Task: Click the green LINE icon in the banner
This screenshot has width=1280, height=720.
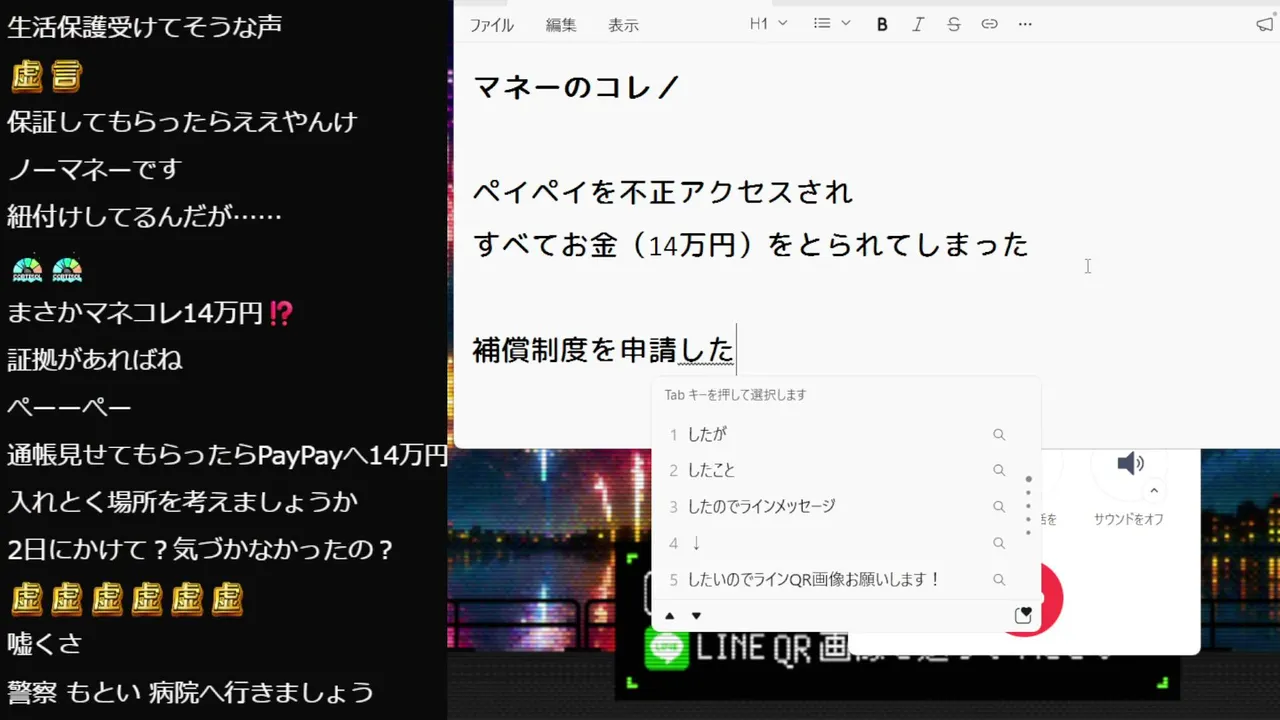Action: [667, 650]
